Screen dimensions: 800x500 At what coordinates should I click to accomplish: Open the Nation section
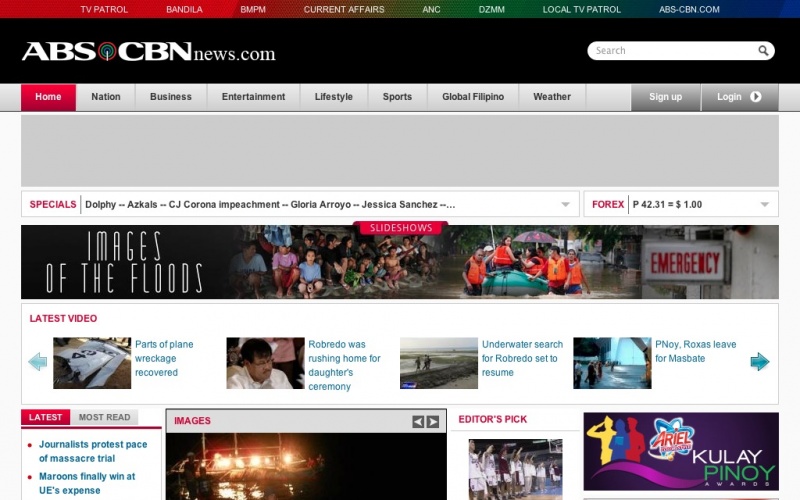[x=106, y=97]
